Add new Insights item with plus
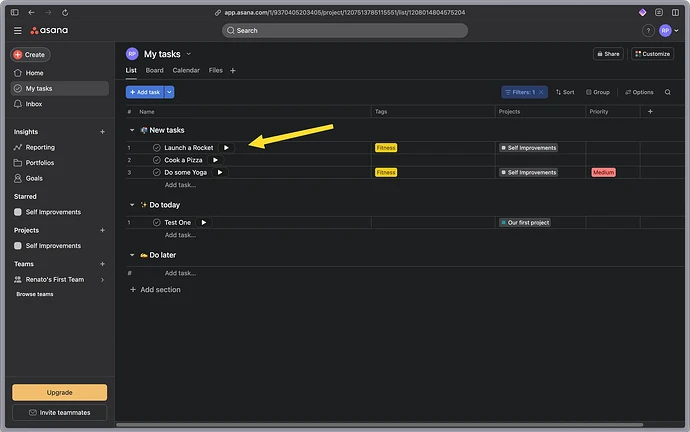 102,132
